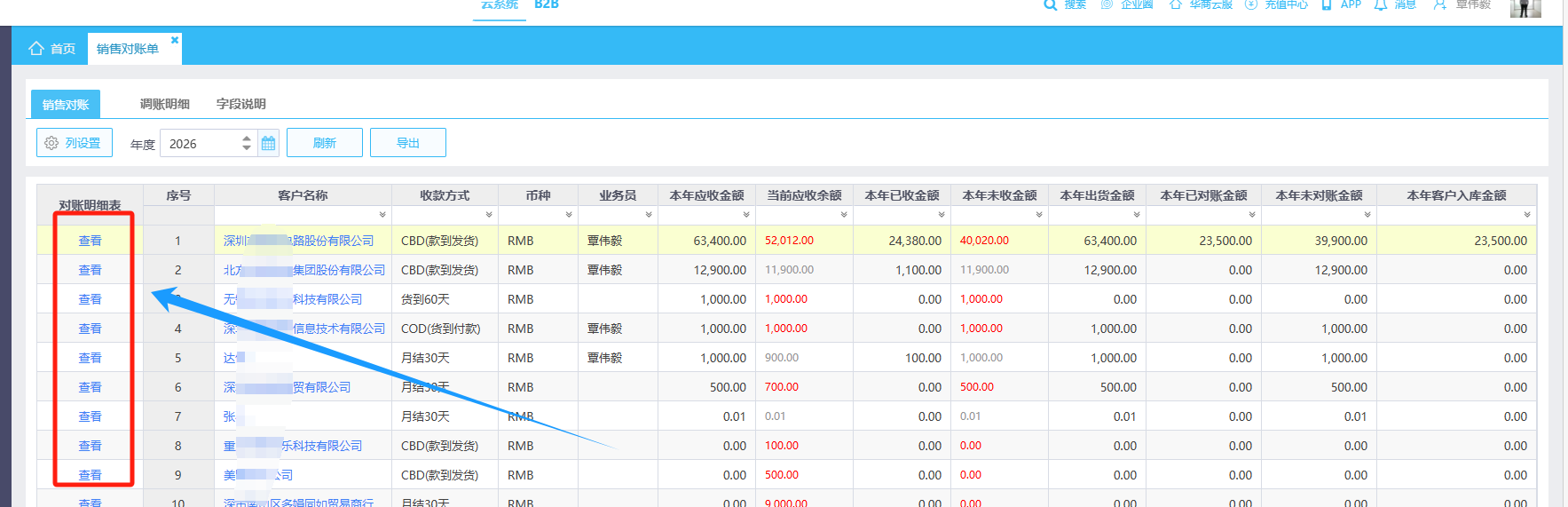
Task: Open row 4 customer link ending 信息技术有限公司
Action: tap(304, 329)
